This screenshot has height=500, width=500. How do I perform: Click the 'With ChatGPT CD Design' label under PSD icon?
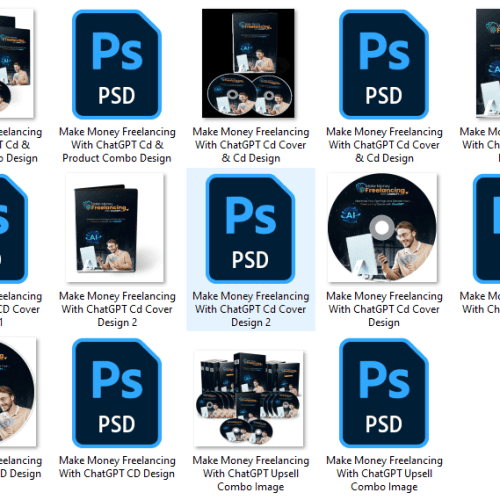pyautogui.click(x=117, y=467)
